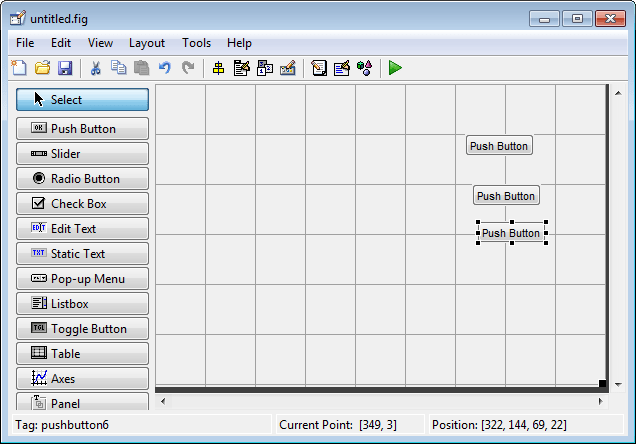Open the Align Objects tool
This screenshot has height=444, width=636.
[218, 68]
